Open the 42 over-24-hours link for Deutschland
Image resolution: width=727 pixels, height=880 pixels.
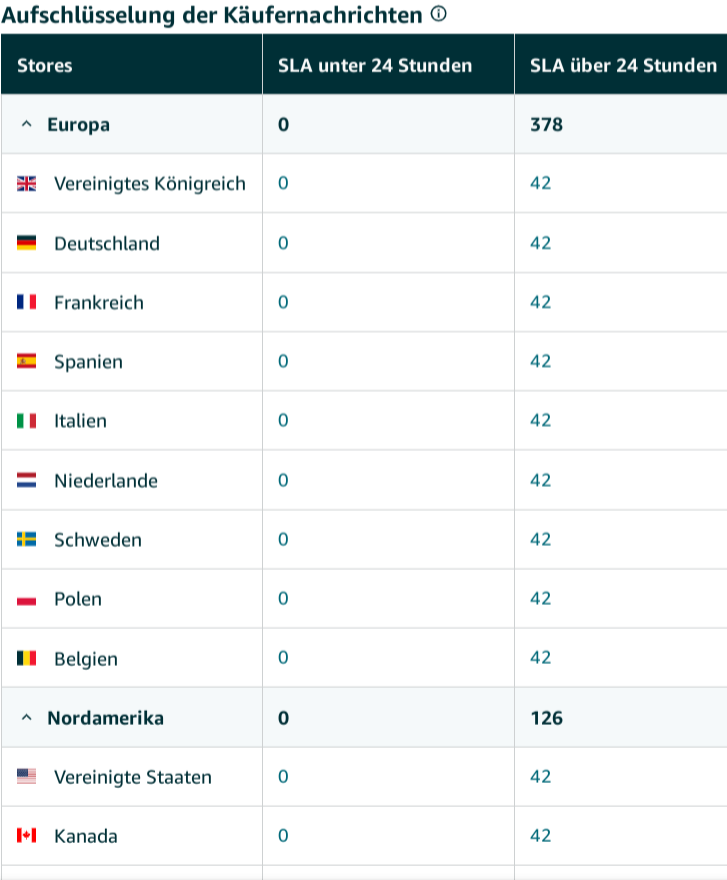[x=541, y=243]
